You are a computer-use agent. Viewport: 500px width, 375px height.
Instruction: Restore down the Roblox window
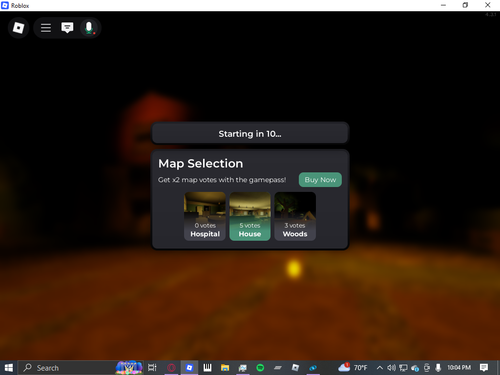(465, 5)
